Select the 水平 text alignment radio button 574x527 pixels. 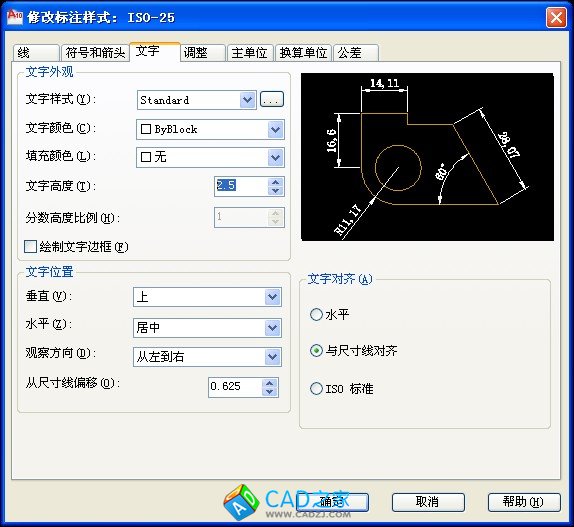click(x=316, y=314)
